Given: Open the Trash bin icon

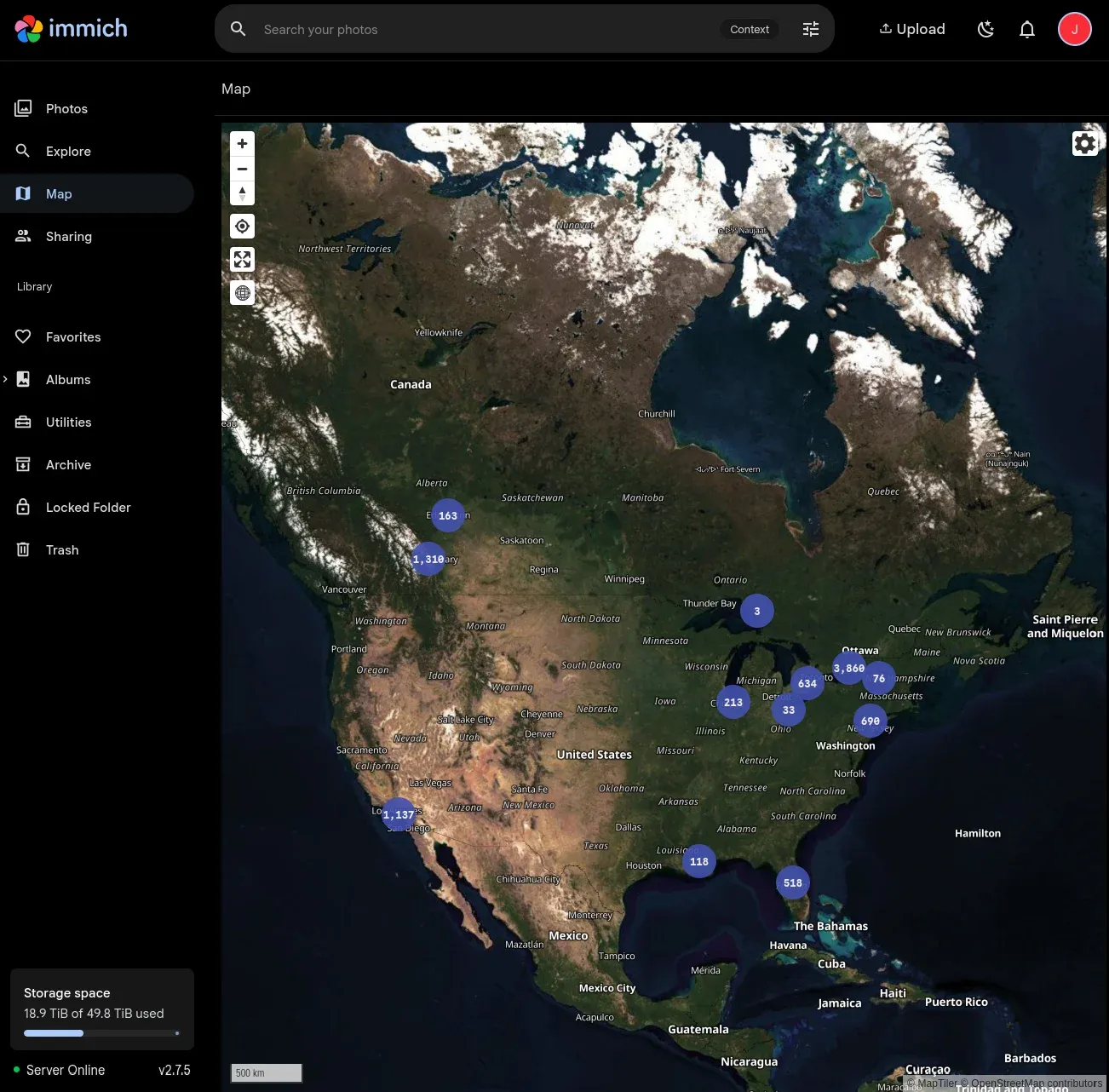Looking at the screenshot, I should tap(23, 549).
